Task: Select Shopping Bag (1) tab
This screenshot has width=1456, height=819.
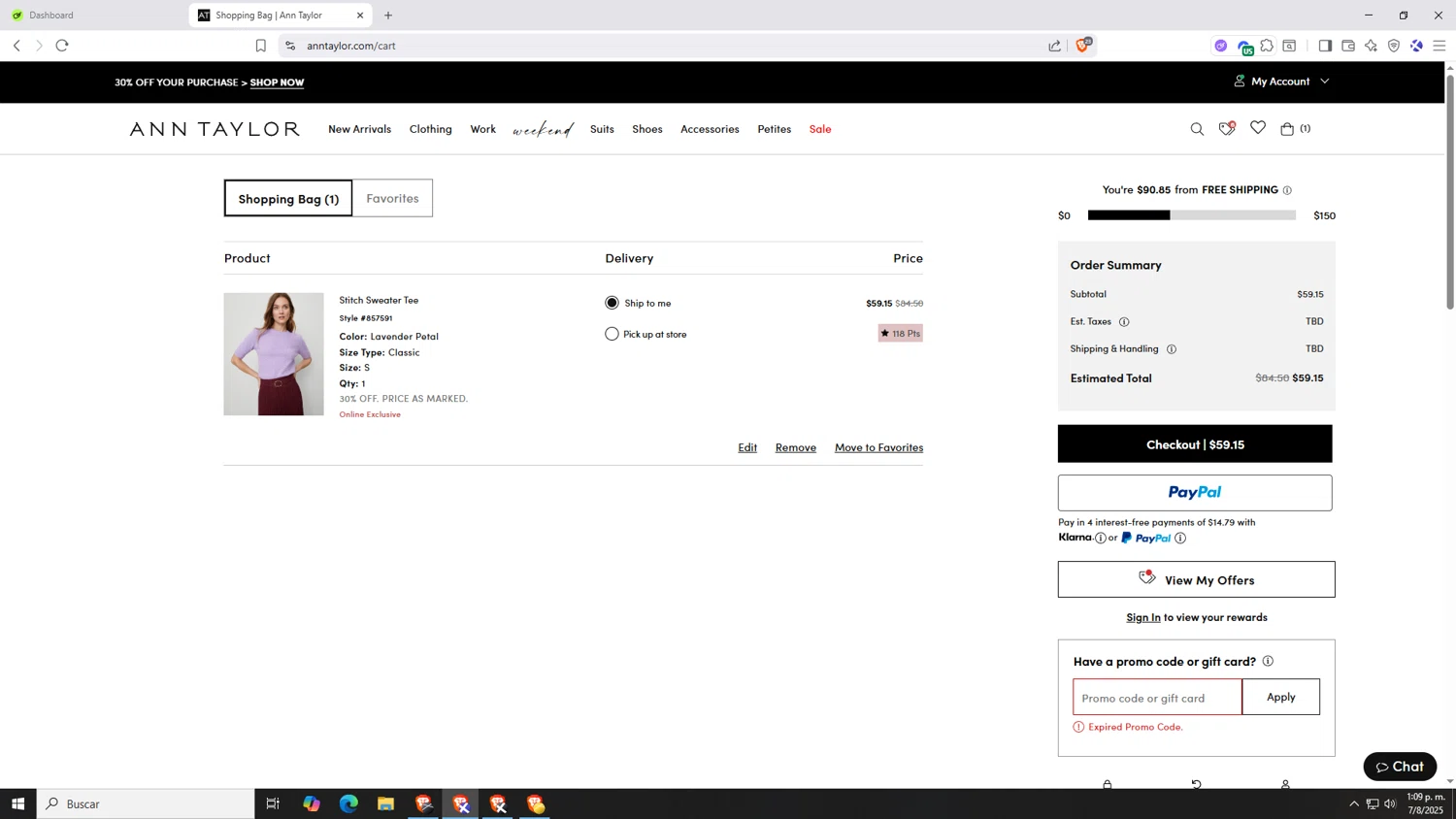Action: (288, 198)
